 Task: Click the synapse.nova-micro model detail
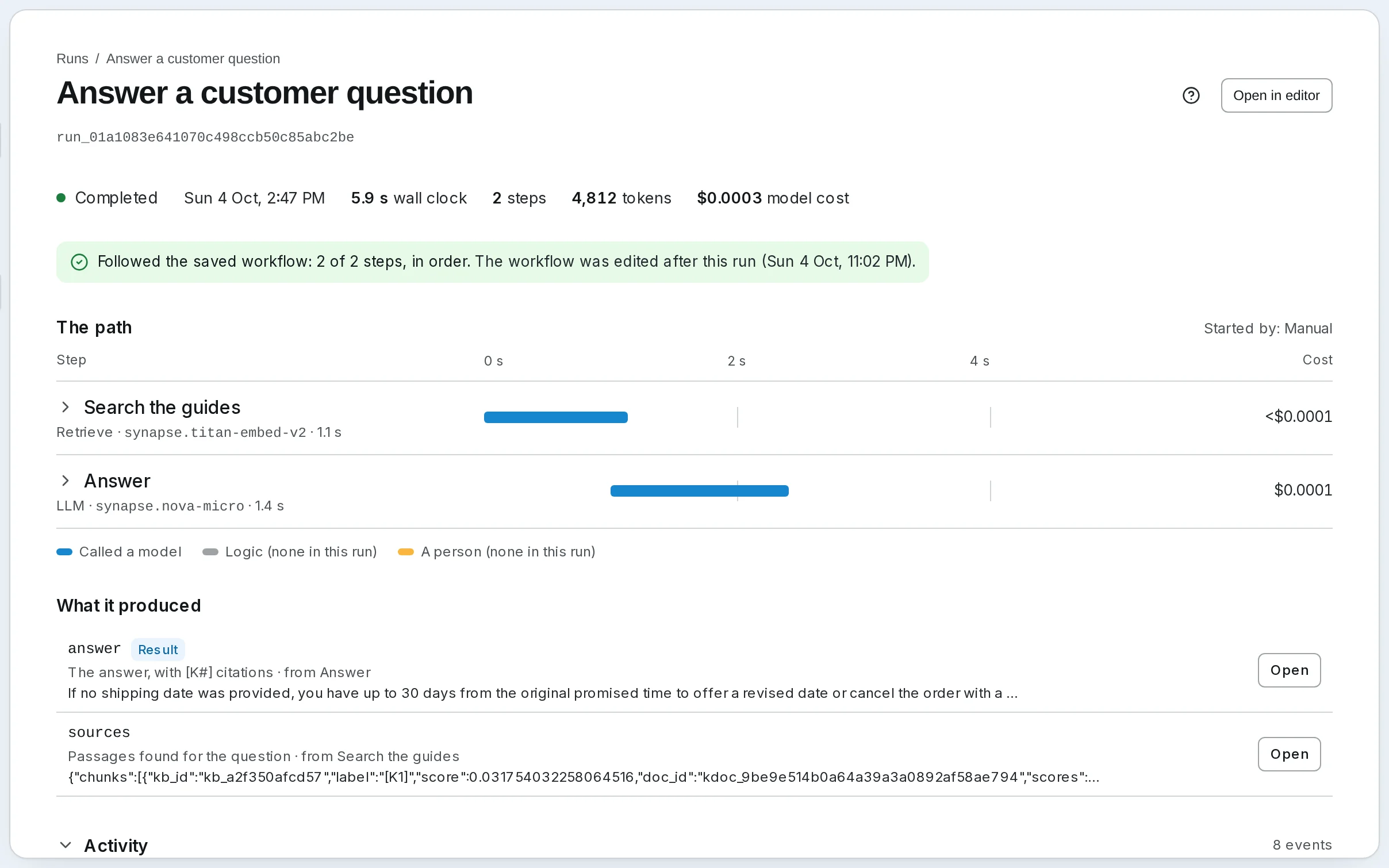[x=170, y=506]
